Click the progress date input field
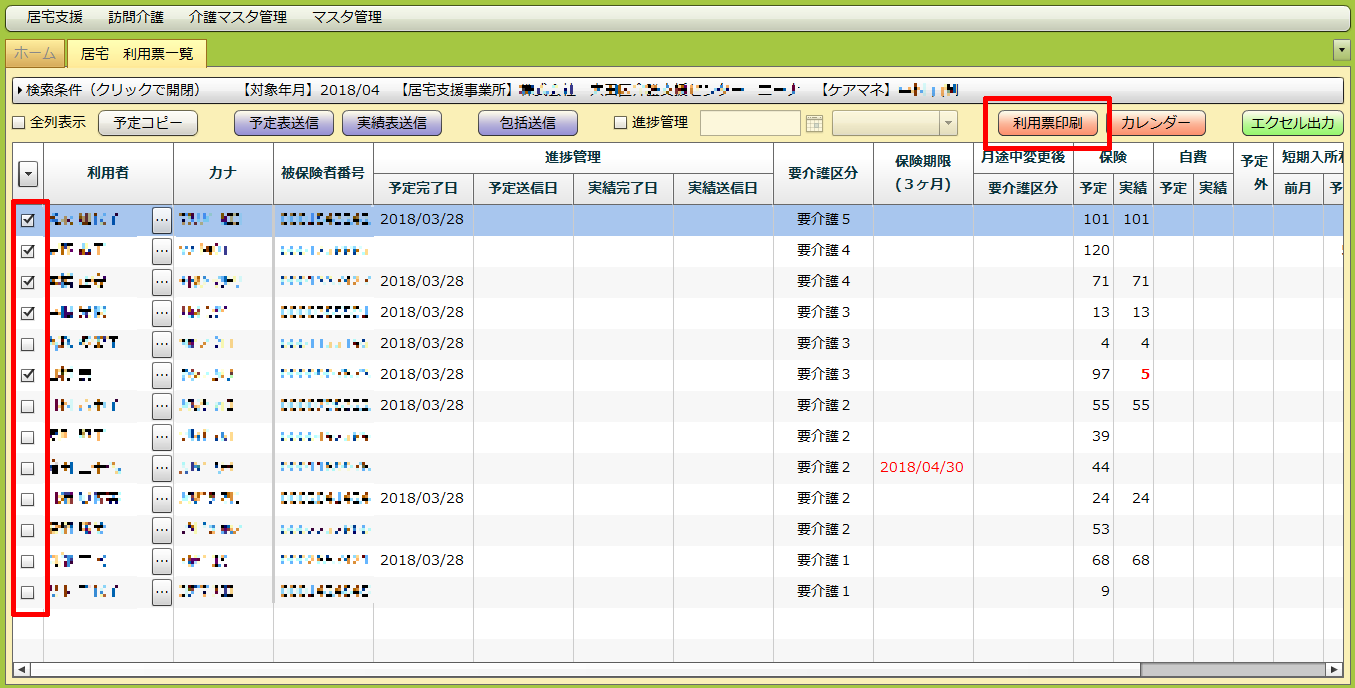 click(x=750, y=124)
